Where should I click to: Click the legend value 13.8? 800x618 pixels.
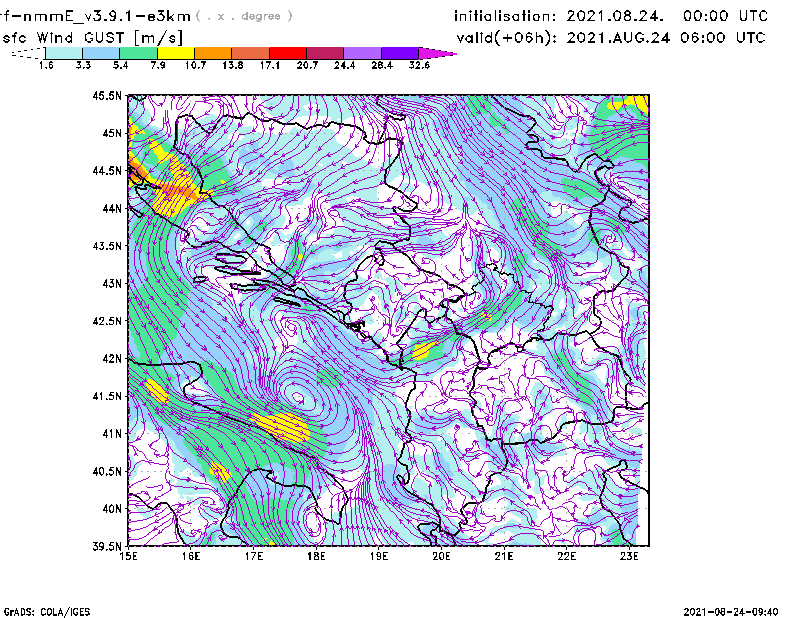pos(233,65)
